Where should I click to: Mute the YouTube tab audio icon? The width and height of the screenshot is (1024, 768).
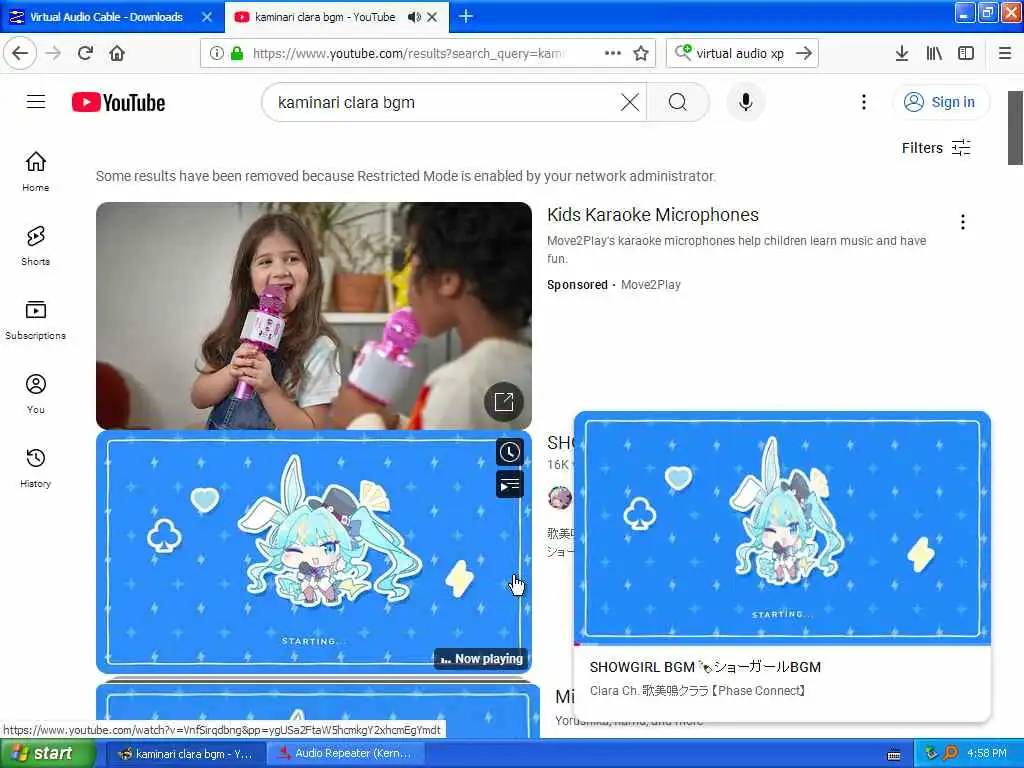pos(414,17)
